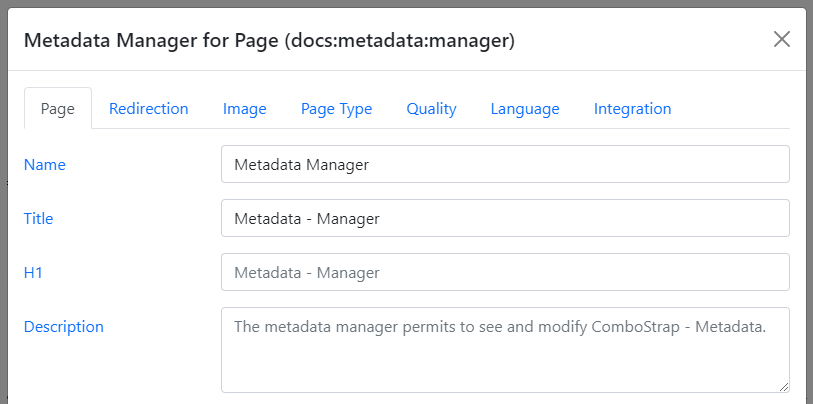Open the Quality tab

(x=431, y=109)
